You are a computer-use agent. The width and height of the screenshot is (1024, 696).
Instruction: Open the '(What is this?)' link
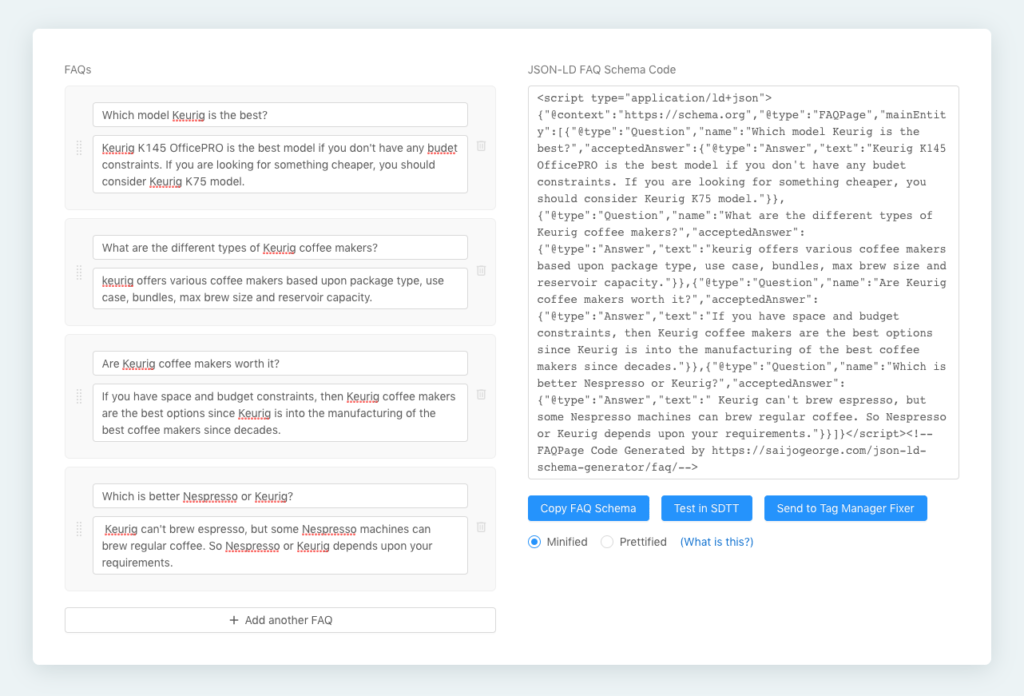716,542
